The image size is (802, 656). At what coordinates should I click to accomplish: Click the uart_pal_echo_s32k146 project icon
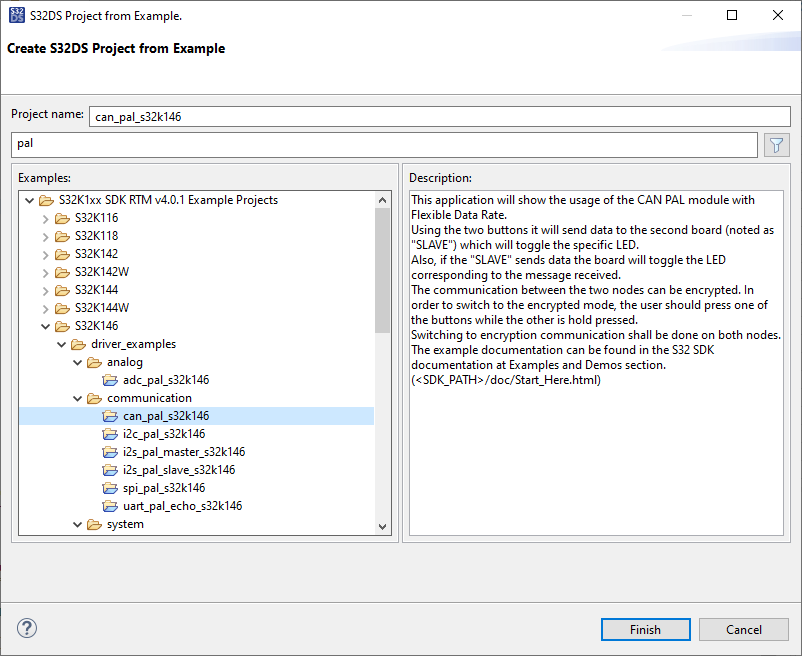(x=110, y=506)
